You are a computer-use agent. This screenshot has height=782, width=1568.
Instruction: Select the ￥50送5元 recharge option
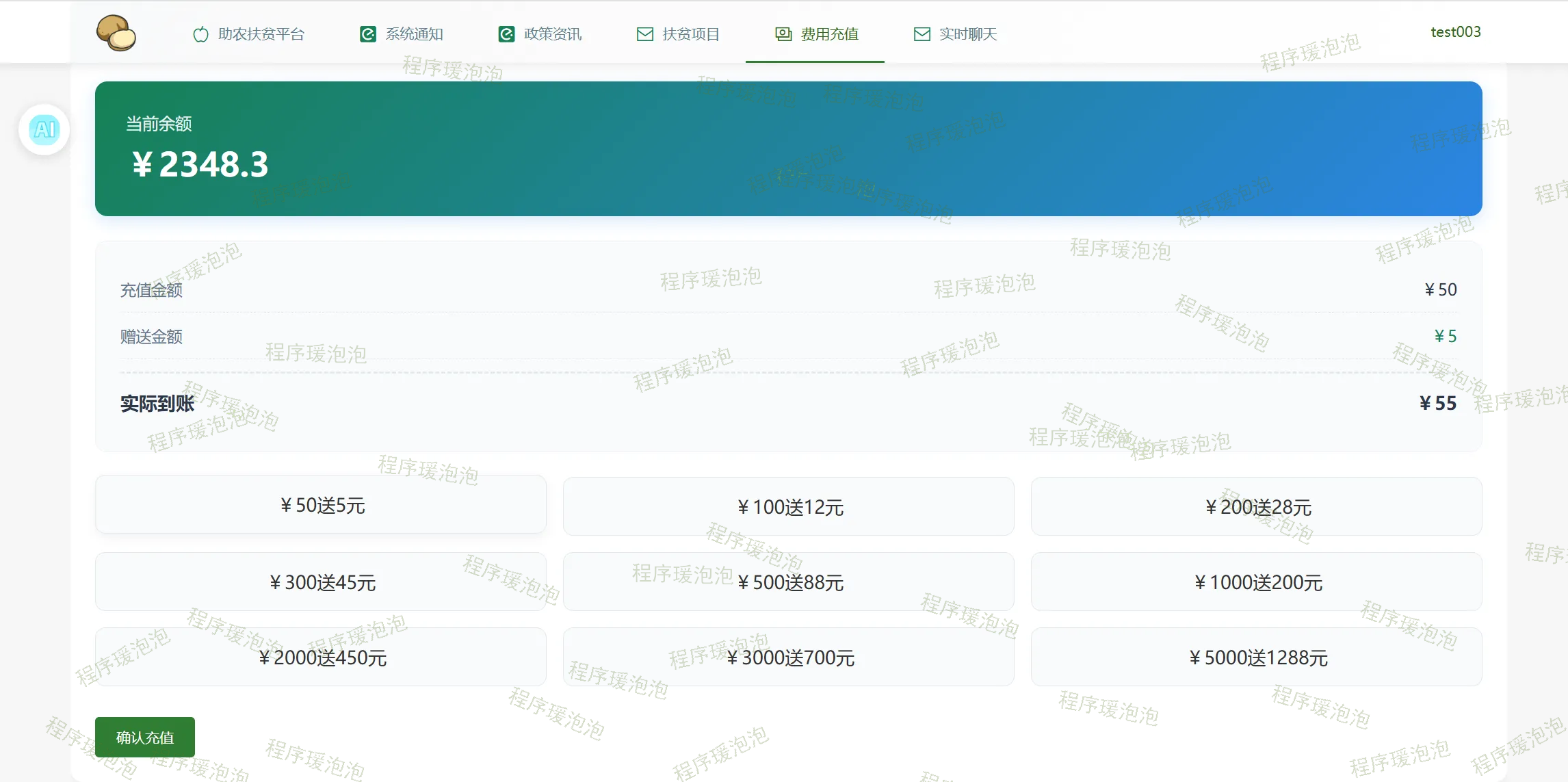coord(321,505)
